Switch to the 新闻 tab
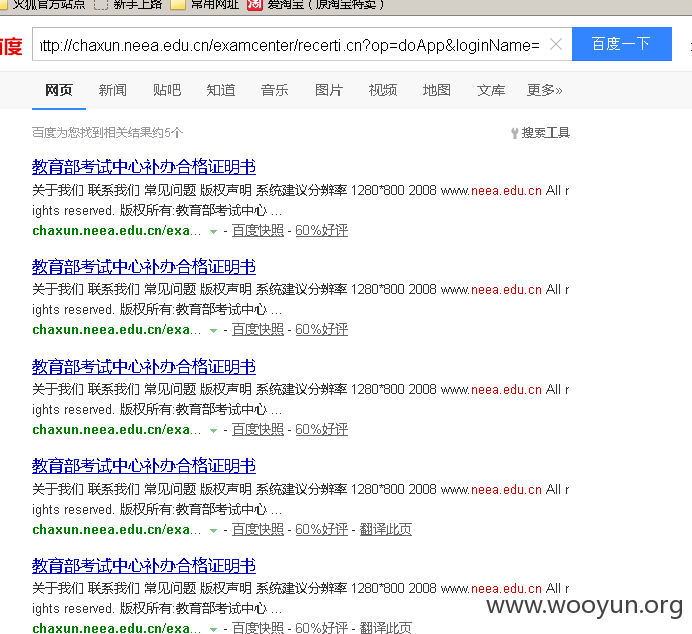 [x=113, y=90]
